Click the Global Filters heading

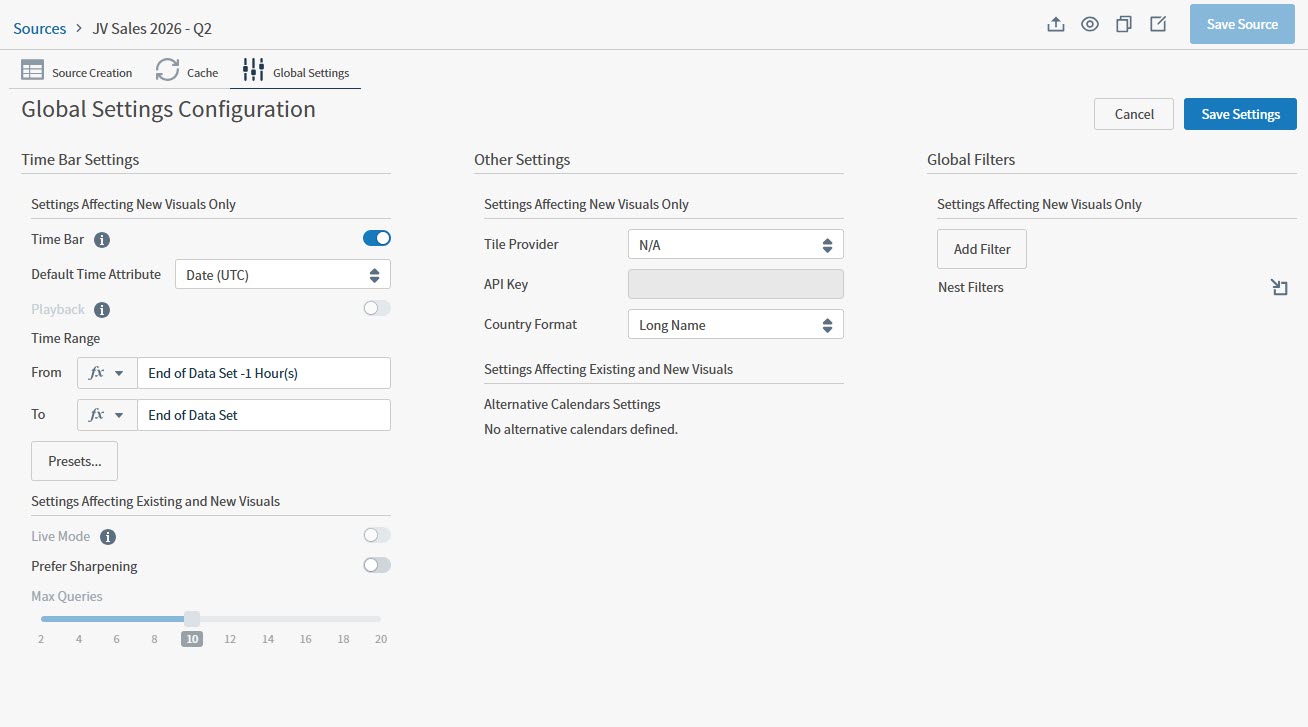971,159
